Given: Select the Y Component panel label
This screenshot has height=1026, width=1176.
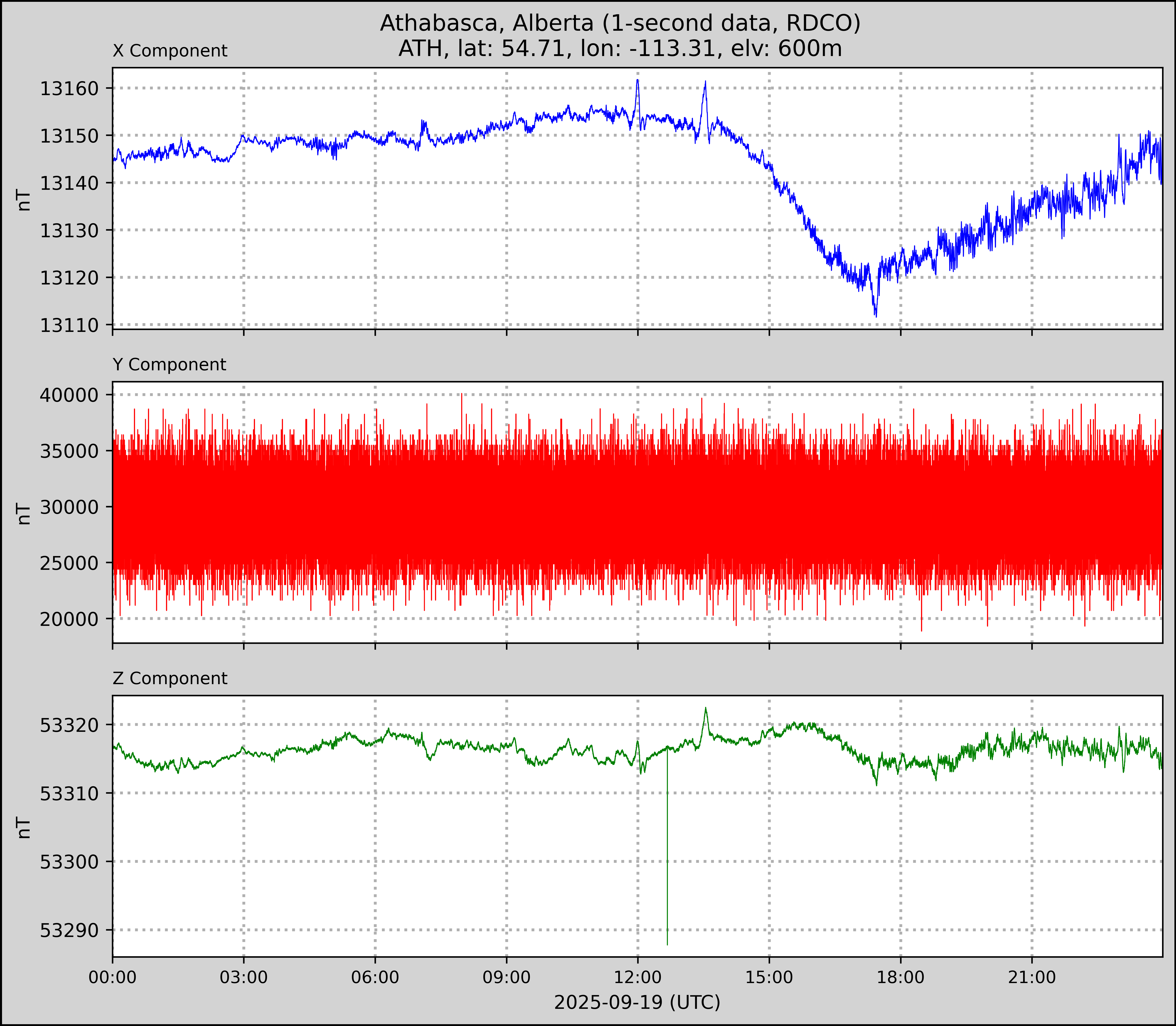Looking at the screenshot, I should pyautogui.click(x=169, y=365).
